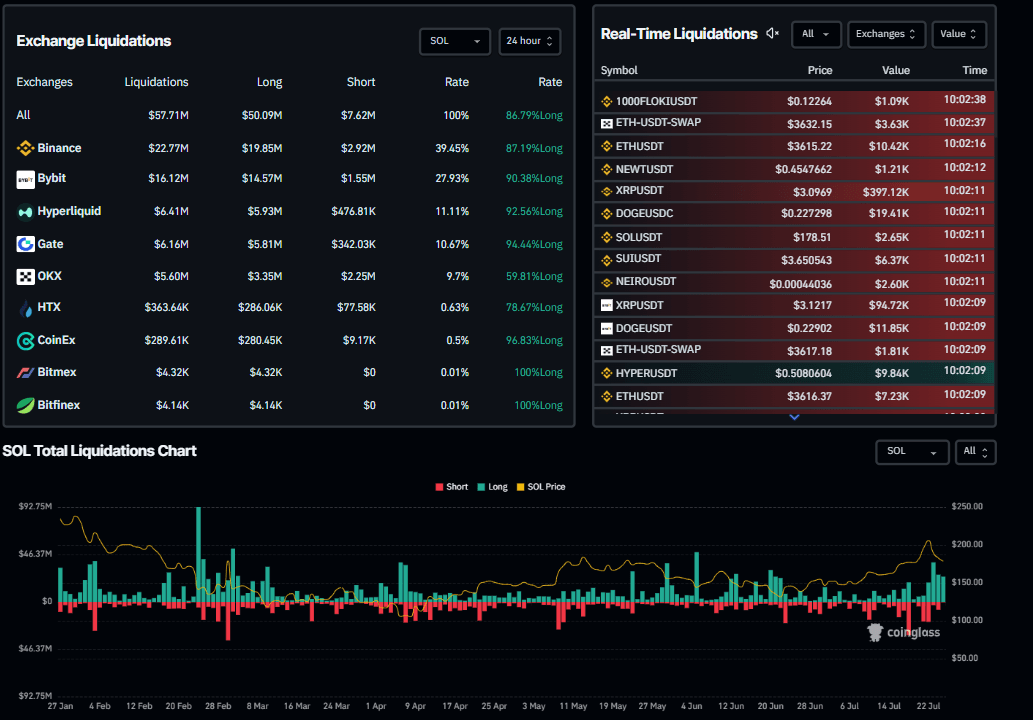Open the 24 hour timeframe selector

(x=529, y=41)
